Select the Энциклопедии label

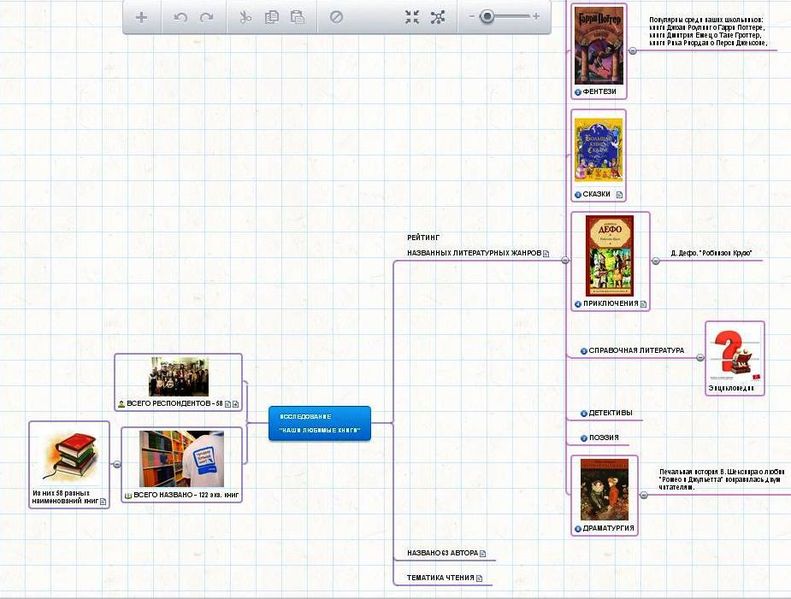tap(731, 388)
